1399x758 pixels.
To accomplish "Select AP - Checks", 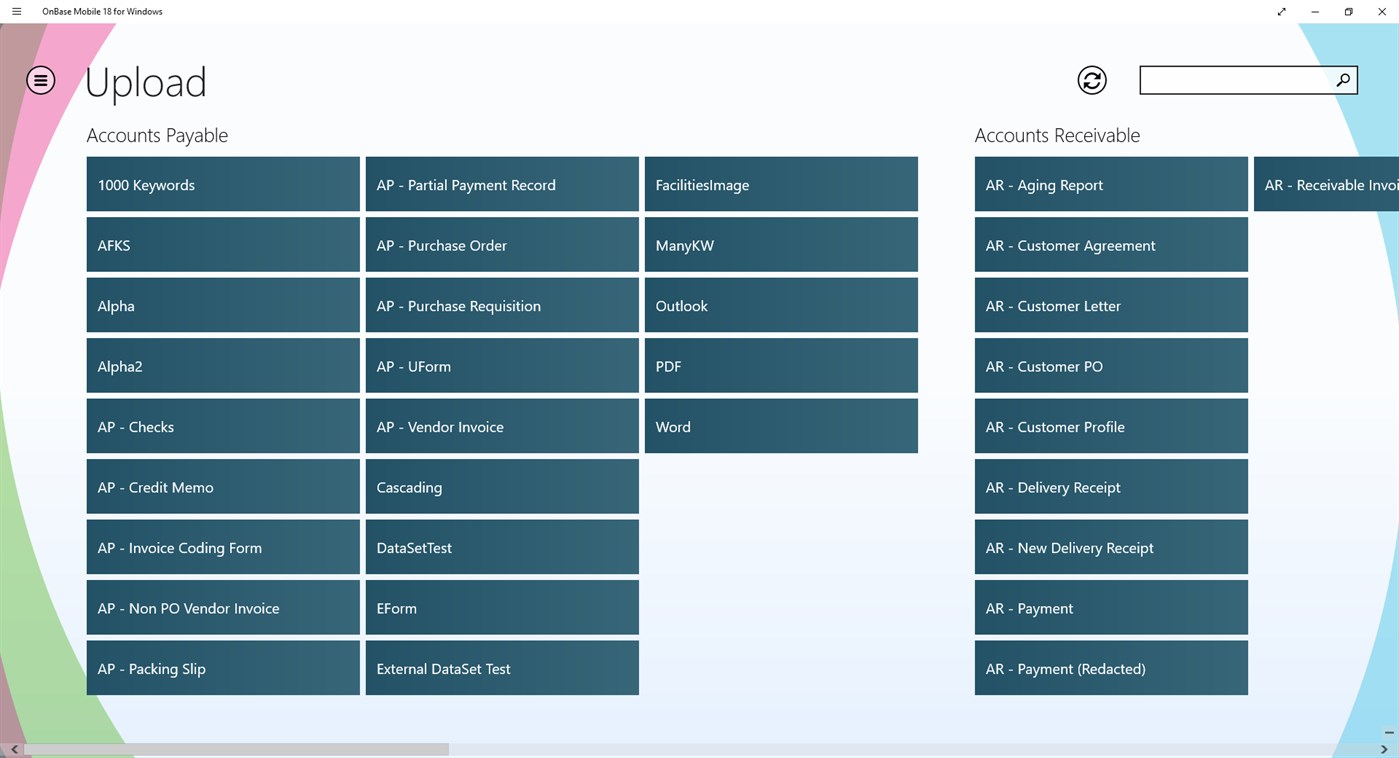I will pos(222,426).
